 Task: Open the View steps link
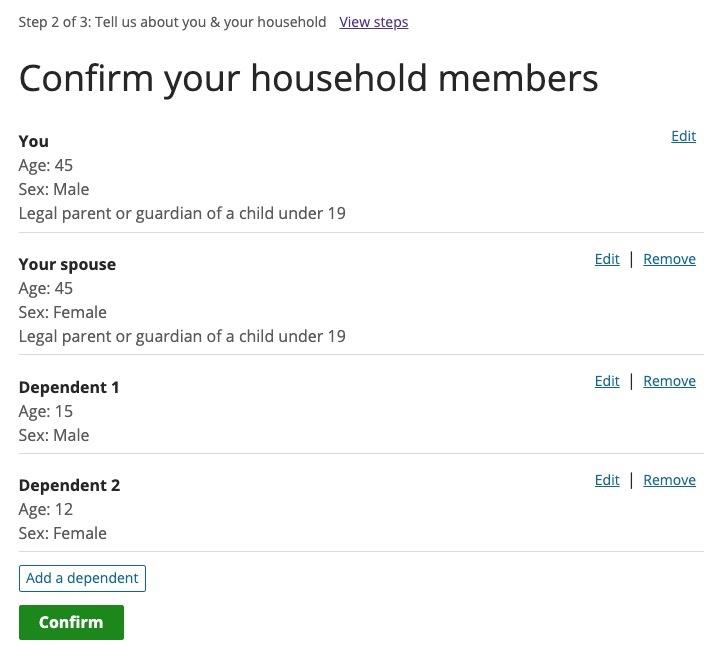(x=373, y=22)
